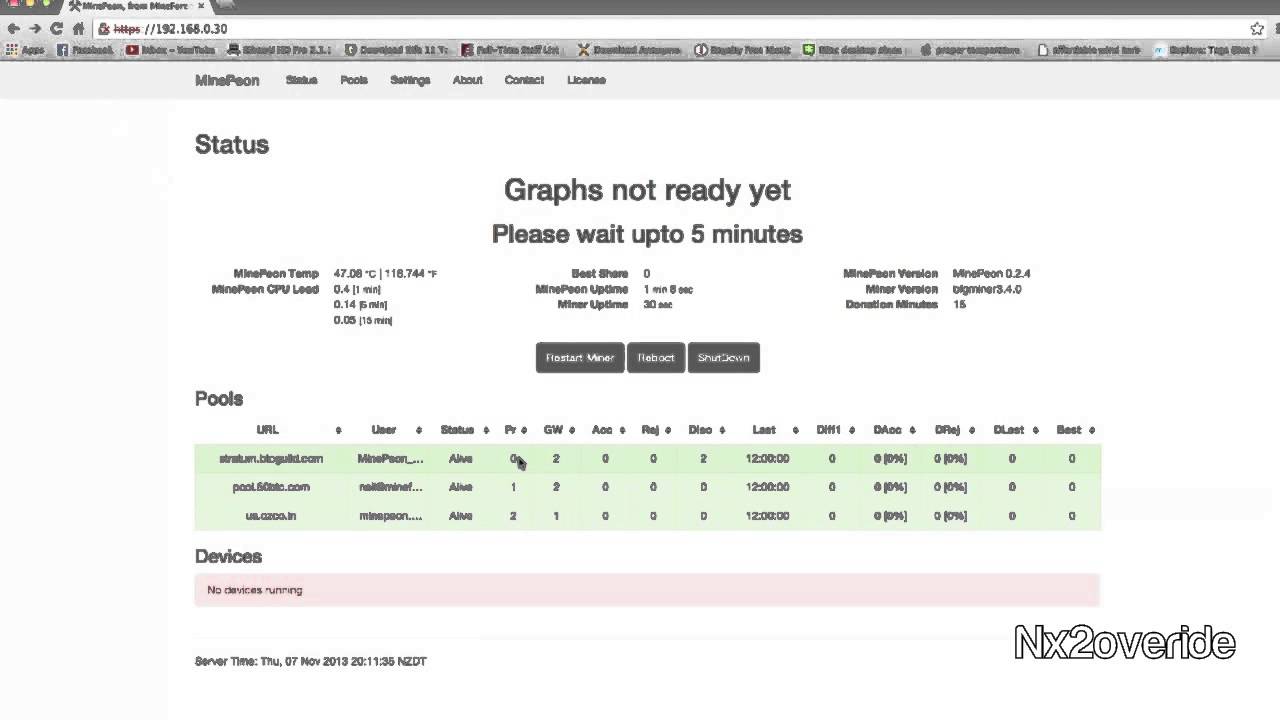Click the pool.50btc.com pool URL
The image size is (1280, 720).
point(271,487)
